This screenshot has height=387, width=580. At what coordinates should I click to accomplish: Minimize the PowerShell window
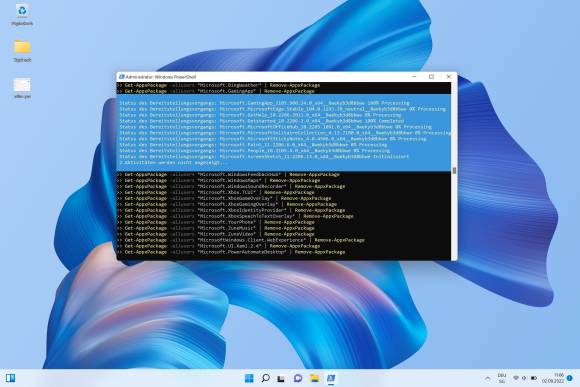(x=414, y=77)
